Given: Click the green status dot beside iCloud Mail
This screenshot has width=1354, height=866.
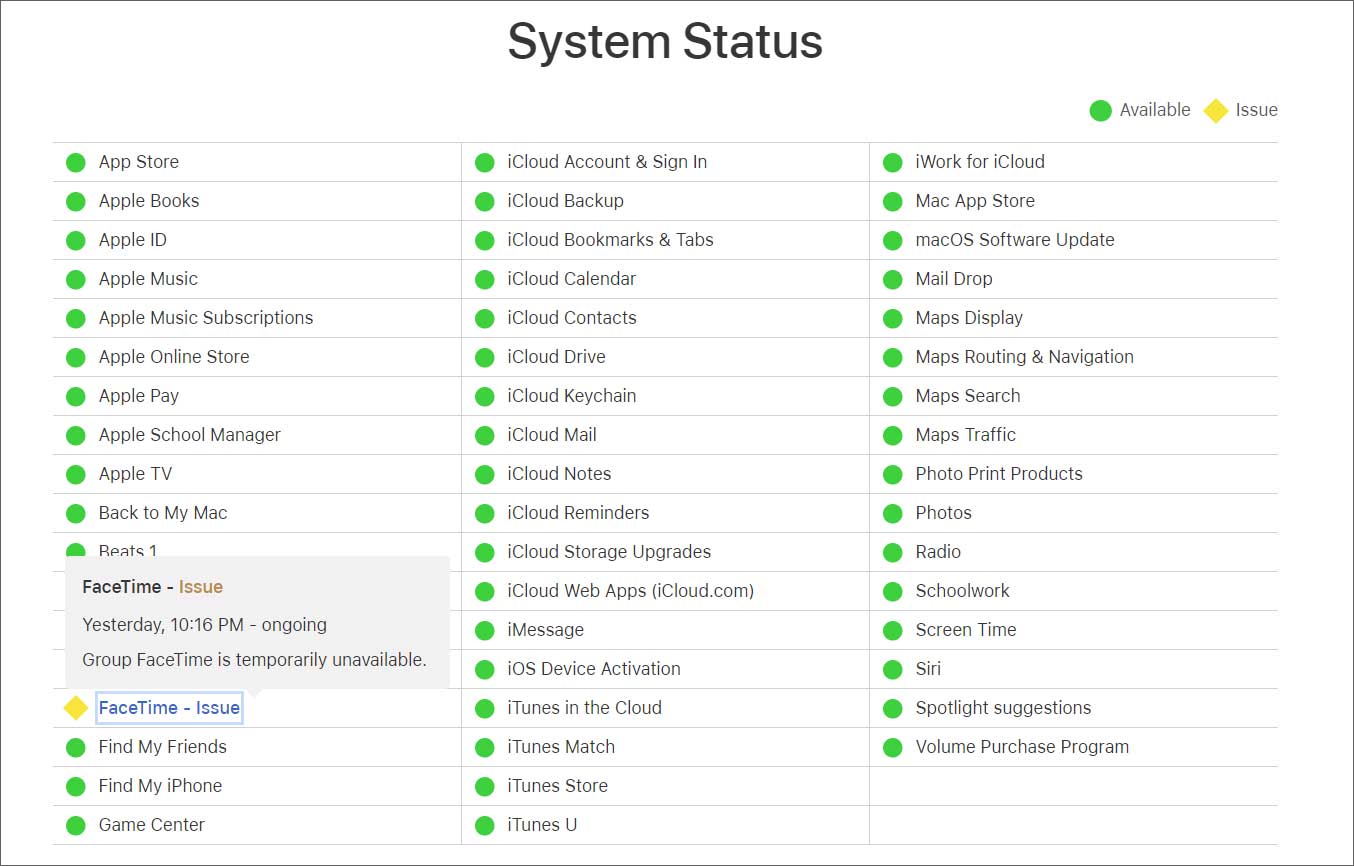Looking at the screenshot, I should point(485,434).
